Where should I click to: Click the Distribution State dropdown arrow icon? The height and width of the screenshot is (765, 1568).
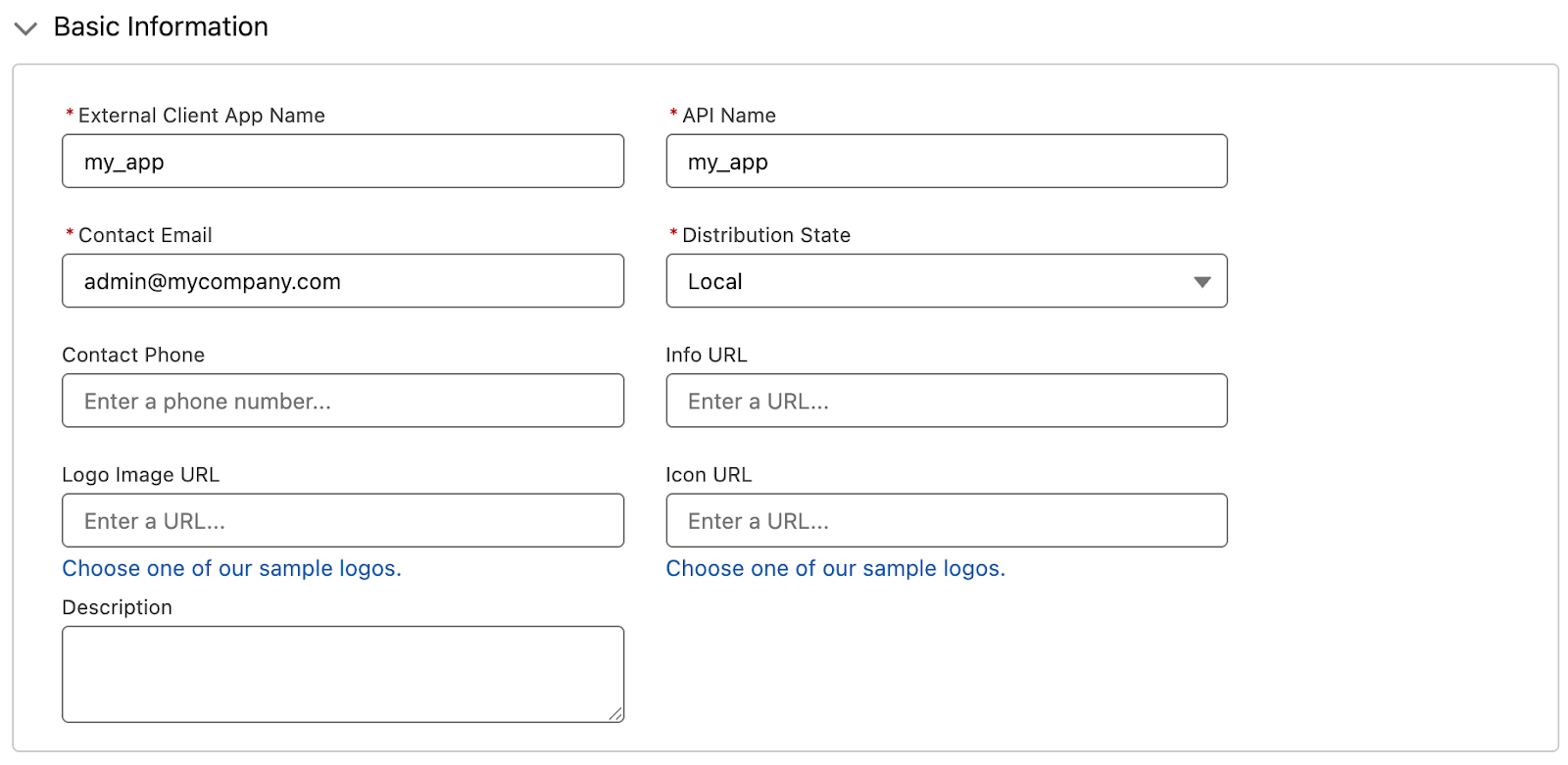(1202, 282)
